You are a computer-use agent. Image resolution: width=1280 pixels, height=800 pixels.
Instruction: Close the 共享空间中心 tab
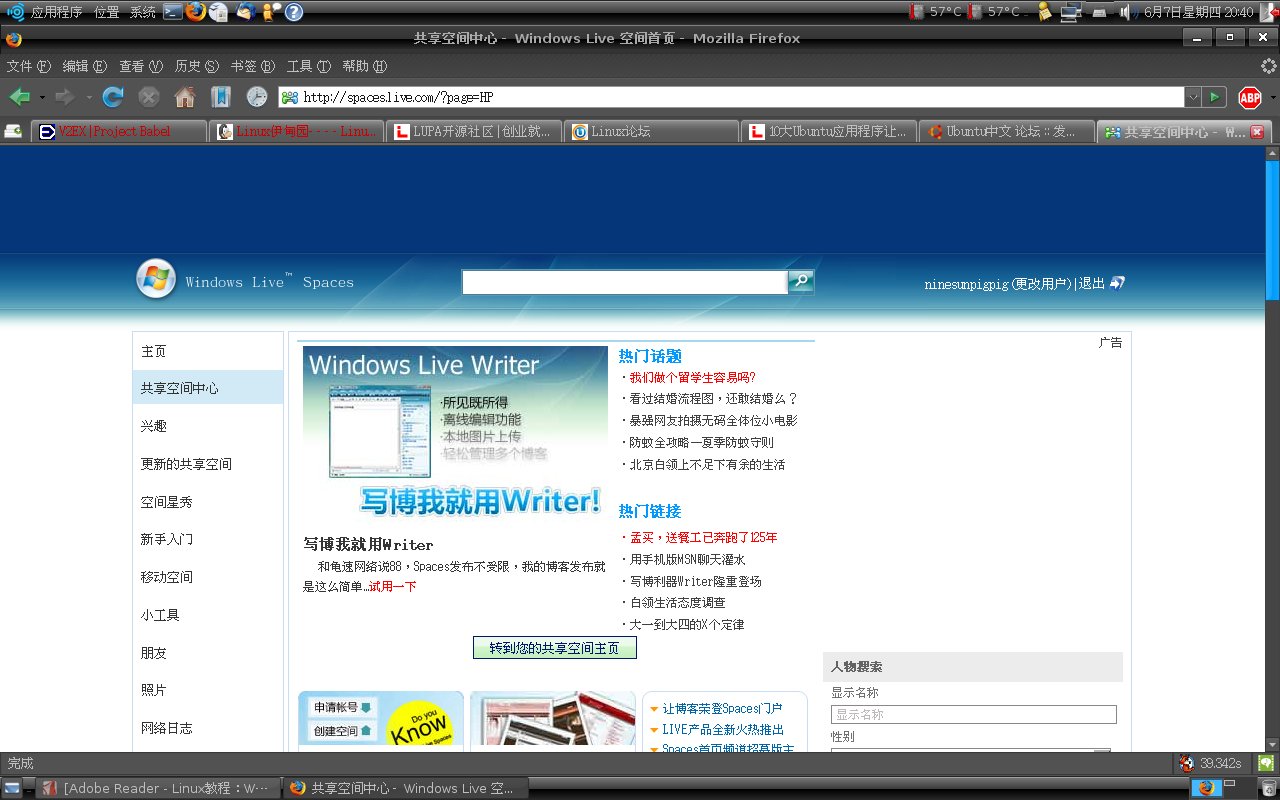pos(1257,132)
